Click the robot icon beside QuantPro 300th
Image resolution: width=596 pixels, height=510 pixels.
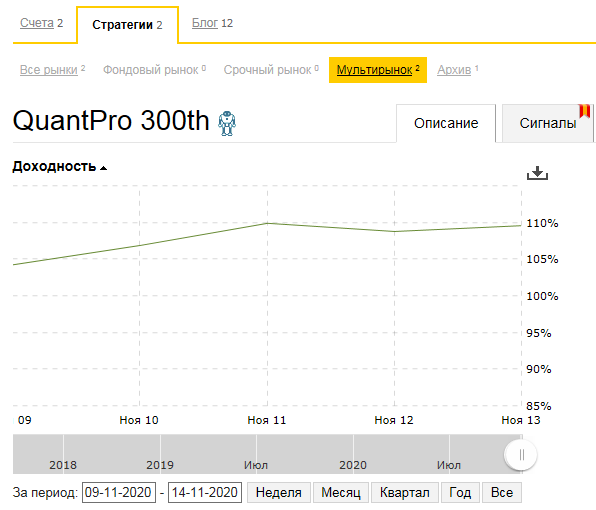[227, 123]
